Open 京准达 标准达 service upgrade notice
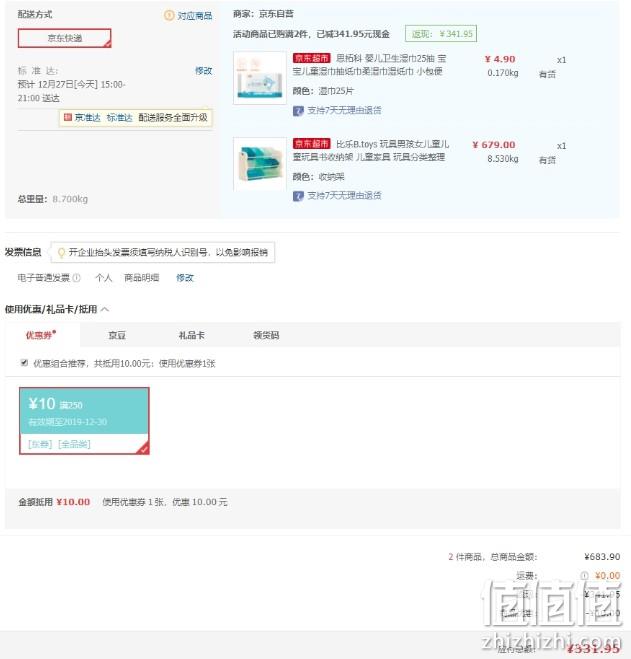The height and width of the screenshot is (659, 631). tap(136, 118)
